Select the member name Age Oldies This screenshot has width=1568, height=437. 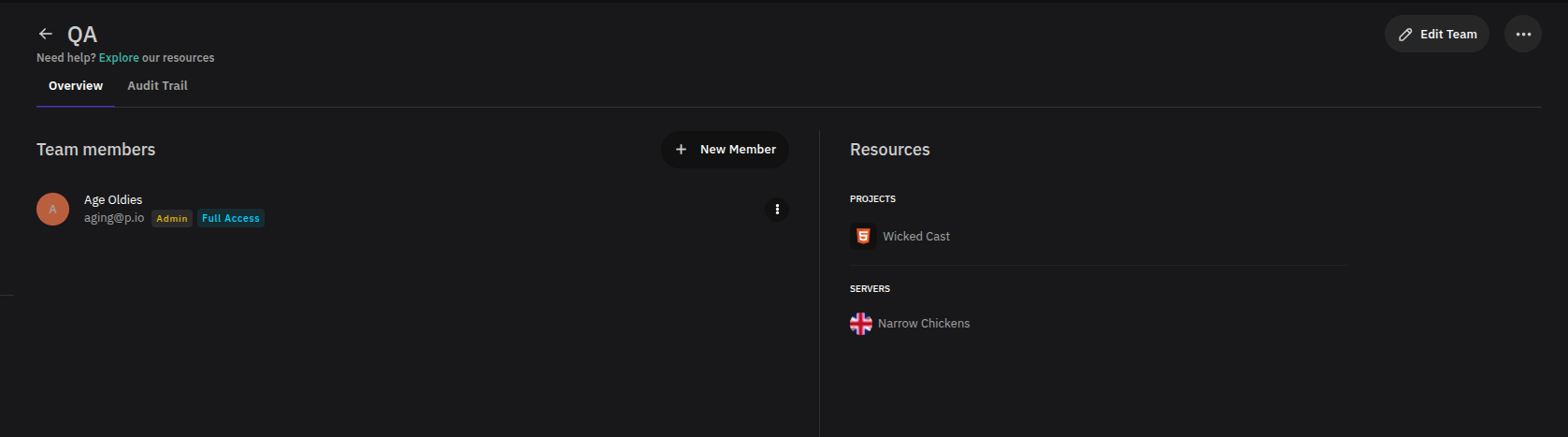coord(113,200)
